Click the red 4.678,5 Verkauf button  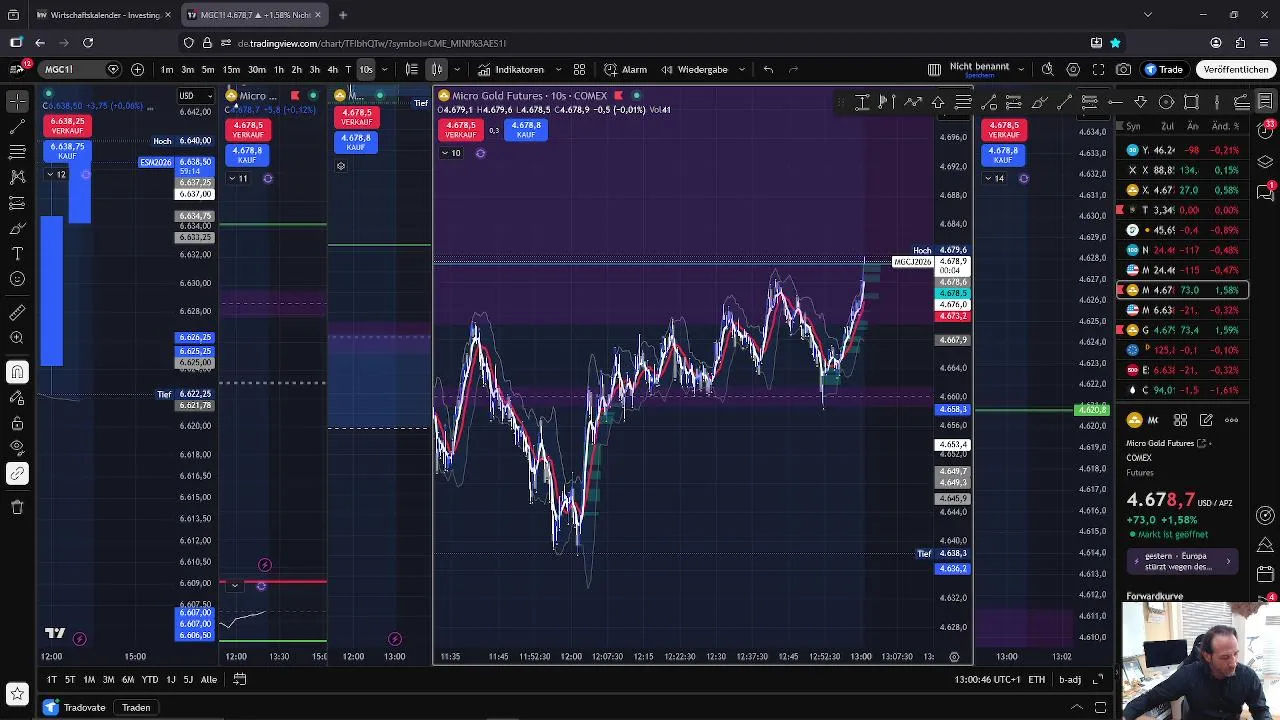point(461,130)
